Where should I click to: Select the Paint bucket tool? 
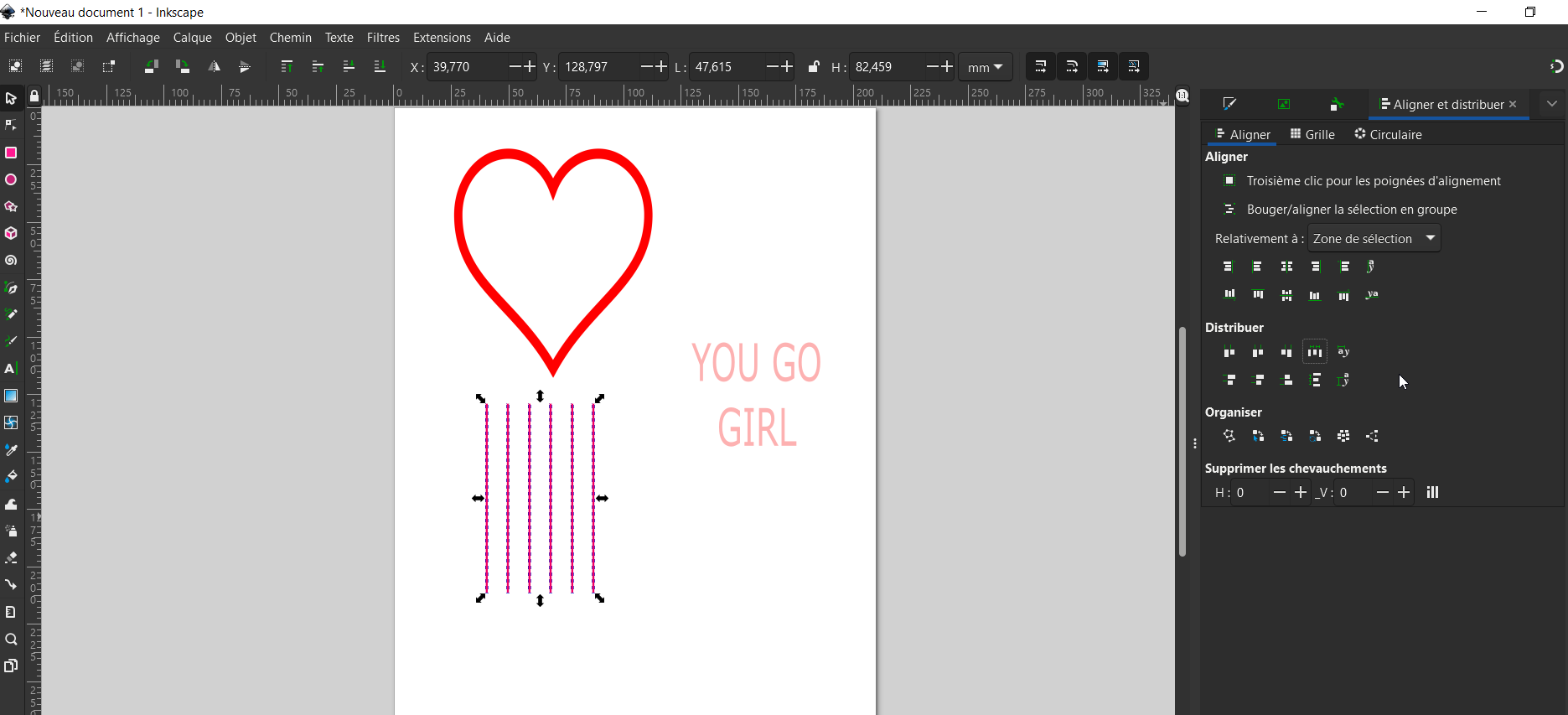[11, 476]
